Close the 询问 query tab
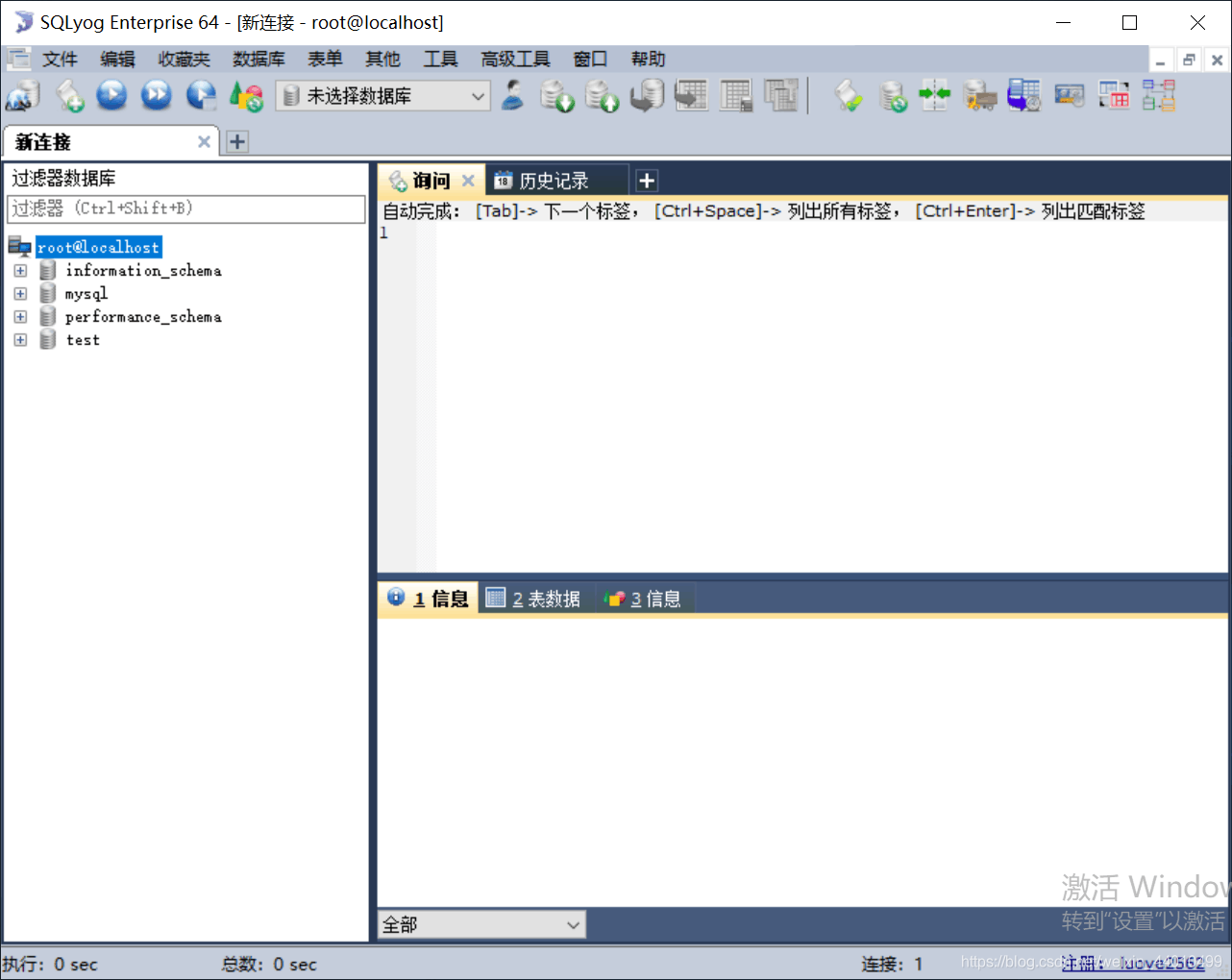Image resolution: width=1232 pixels, height=980 pixels. coord(468,181)
